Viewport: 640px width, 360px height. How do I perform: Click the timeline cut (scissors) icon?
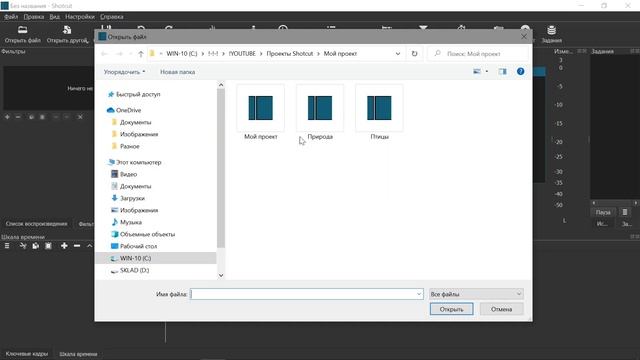click(23, 246)
